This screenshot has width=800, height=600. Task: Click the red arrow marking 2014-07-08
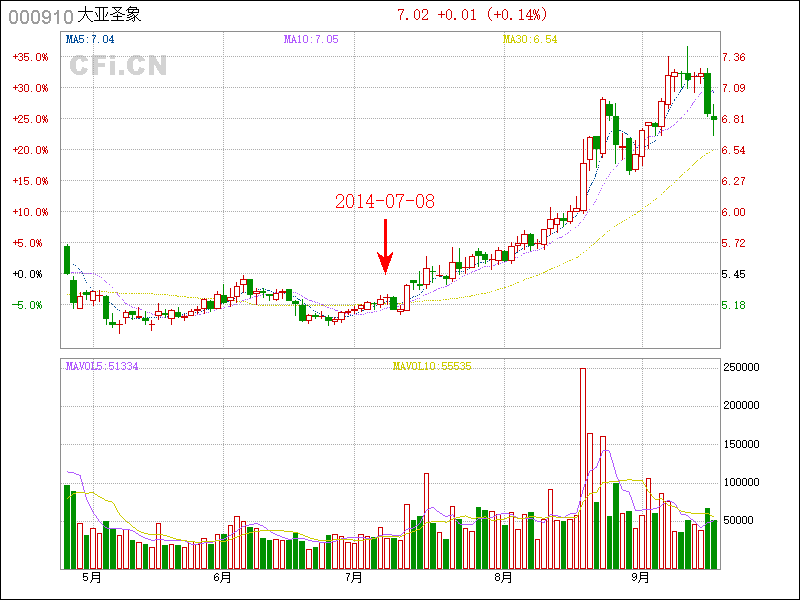pos(385,246)
